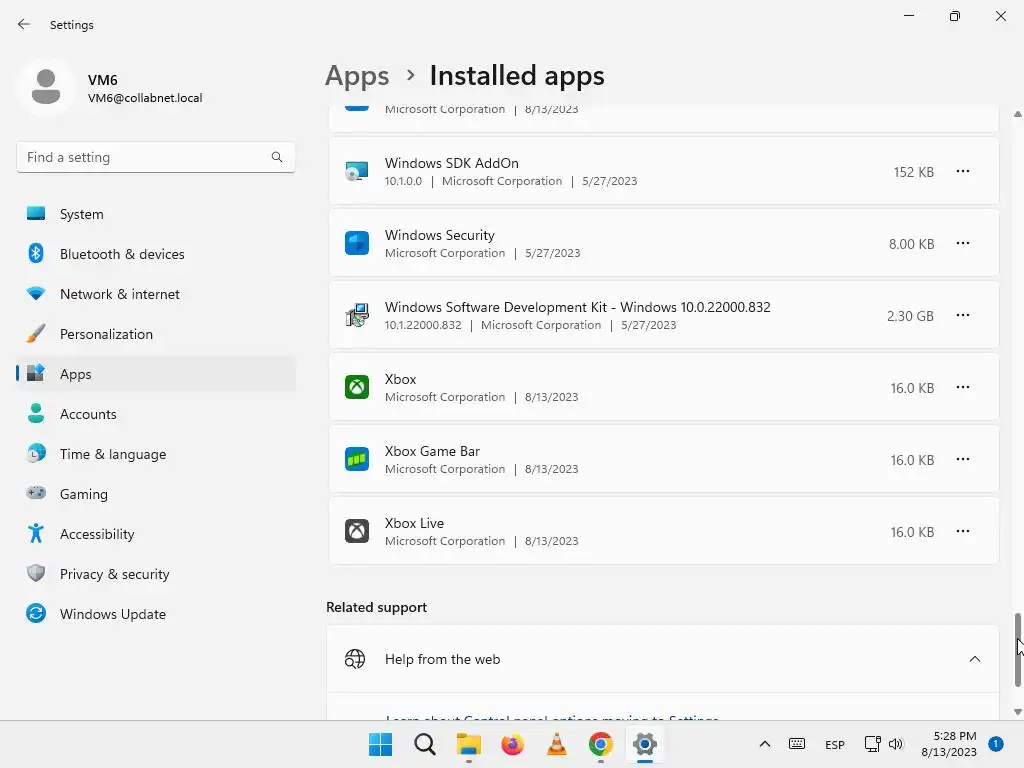This screenshot has height=768, width=1024.
Task: Open the notification badge in the tray
Action: (996, 744)
